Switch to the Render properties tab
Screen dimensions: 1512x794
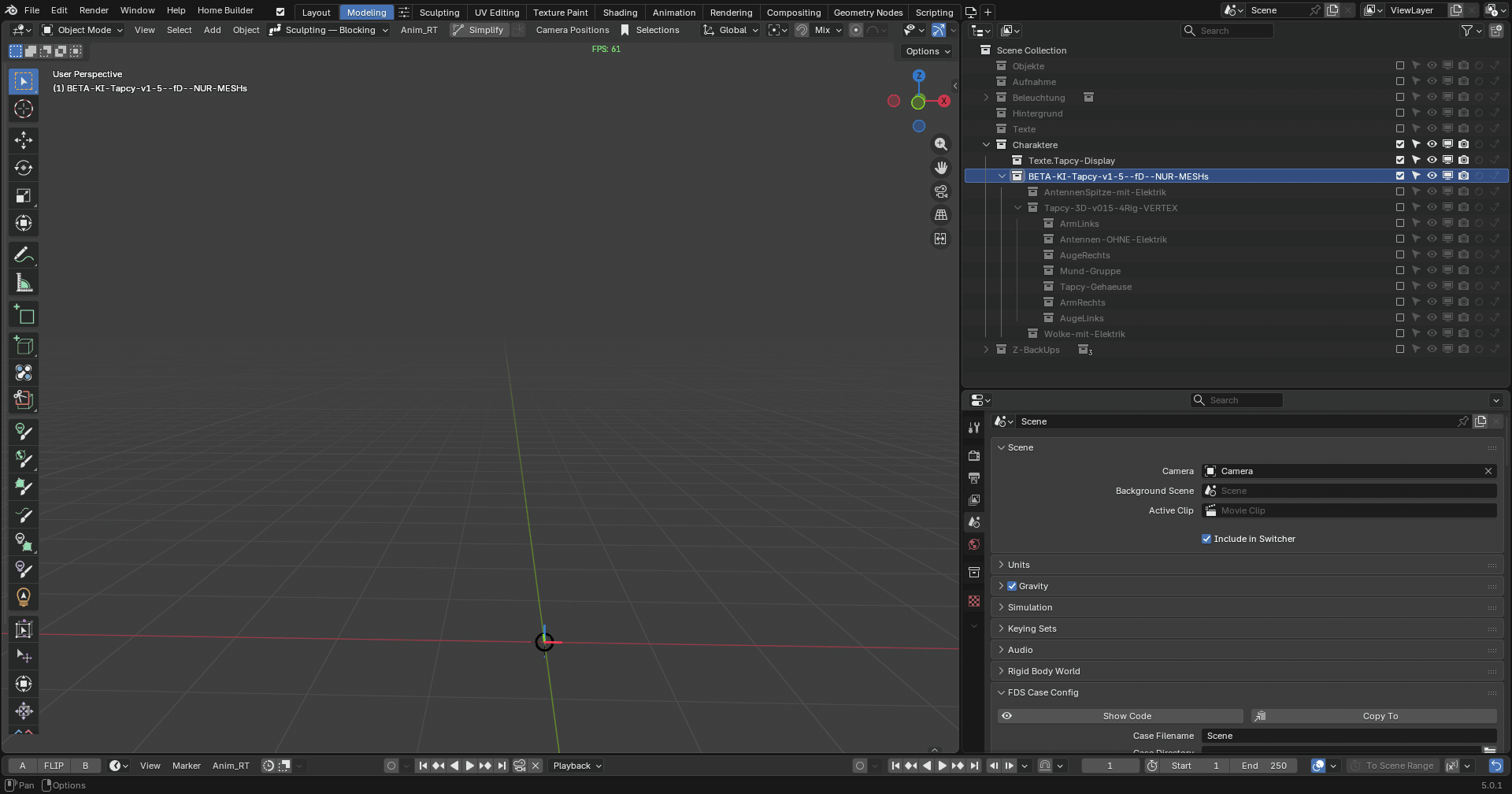tap(974, 455)
